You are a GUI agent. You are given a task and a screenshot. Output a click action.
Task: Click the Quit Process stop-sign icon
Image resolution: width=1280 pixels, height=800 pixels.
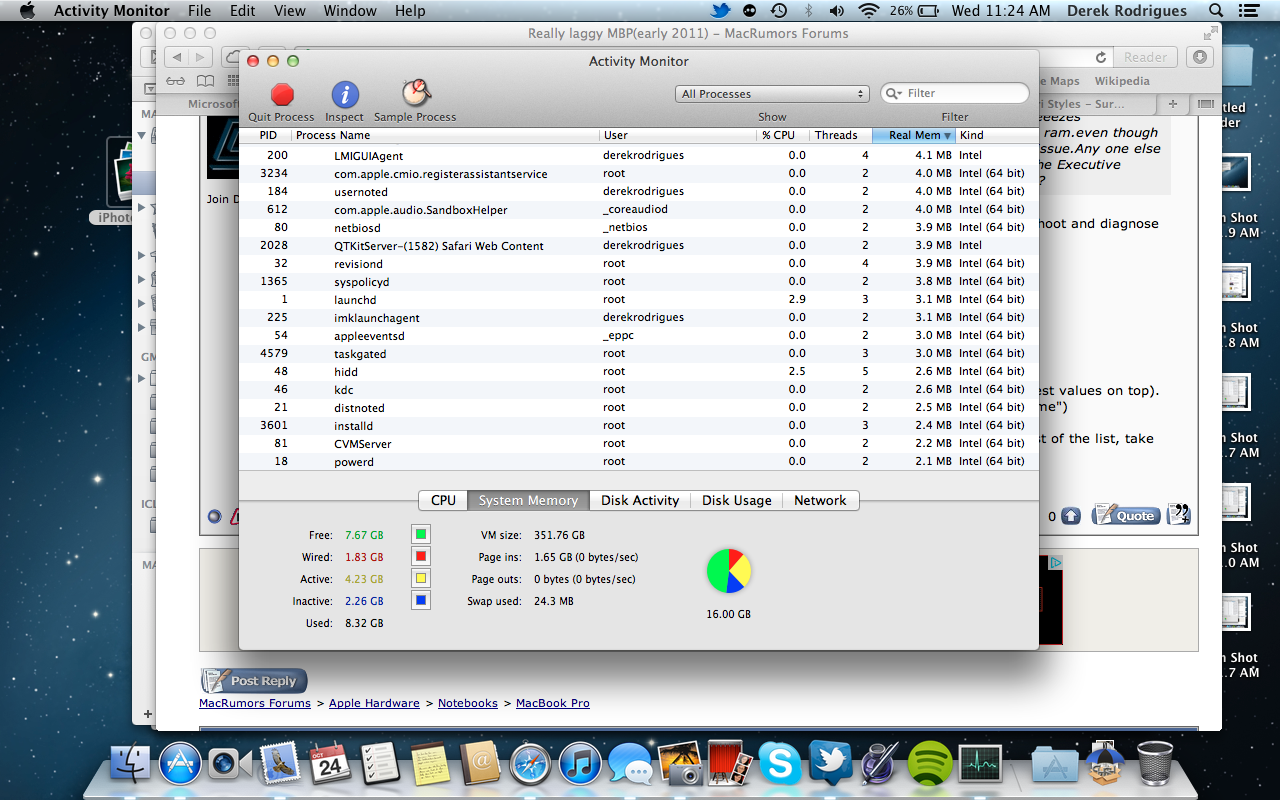[283, 94]
